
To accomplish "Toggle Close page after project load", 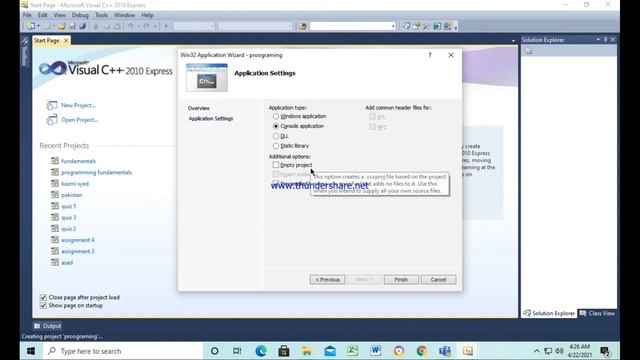I will 43,298.
